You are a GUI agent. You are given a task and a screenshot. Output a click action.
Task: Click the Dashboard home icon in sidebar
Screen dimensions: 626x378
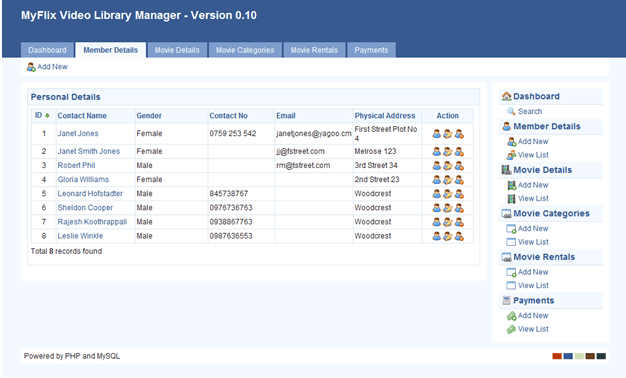coord(506,96)
